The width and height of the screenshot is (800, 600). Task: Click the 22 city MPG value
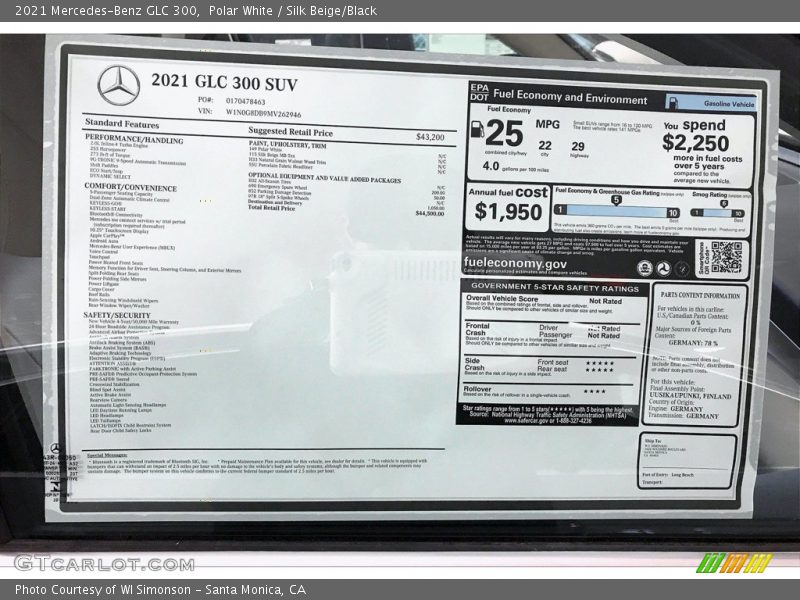click(545, 145)
